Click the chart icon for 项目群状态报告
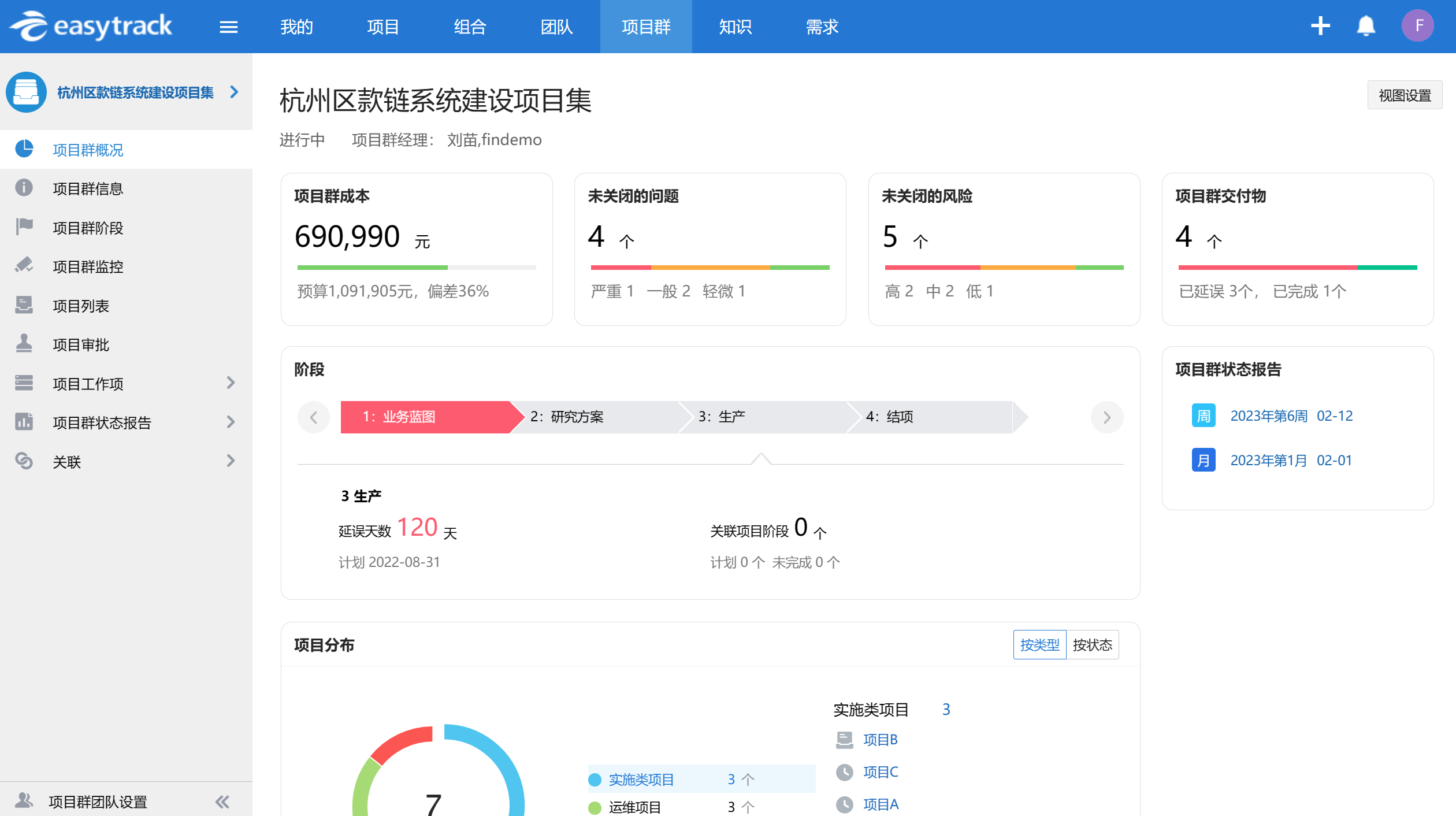Viewport: 1456px width, 816px height. click(x=24, y=421)
